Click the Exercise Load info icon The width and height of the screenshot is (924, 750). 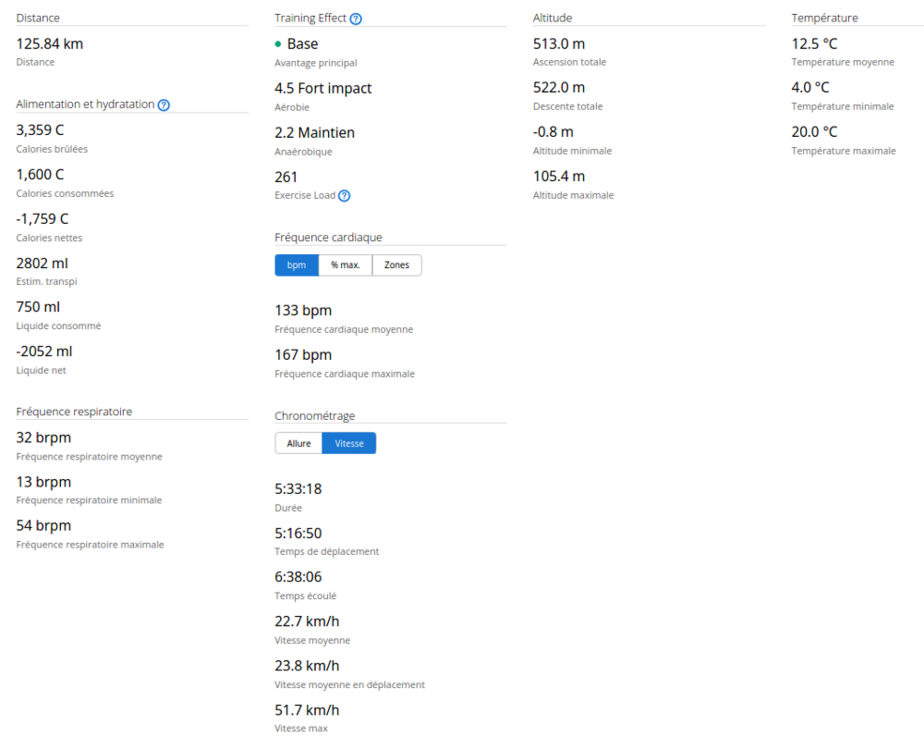pos(344,196)
